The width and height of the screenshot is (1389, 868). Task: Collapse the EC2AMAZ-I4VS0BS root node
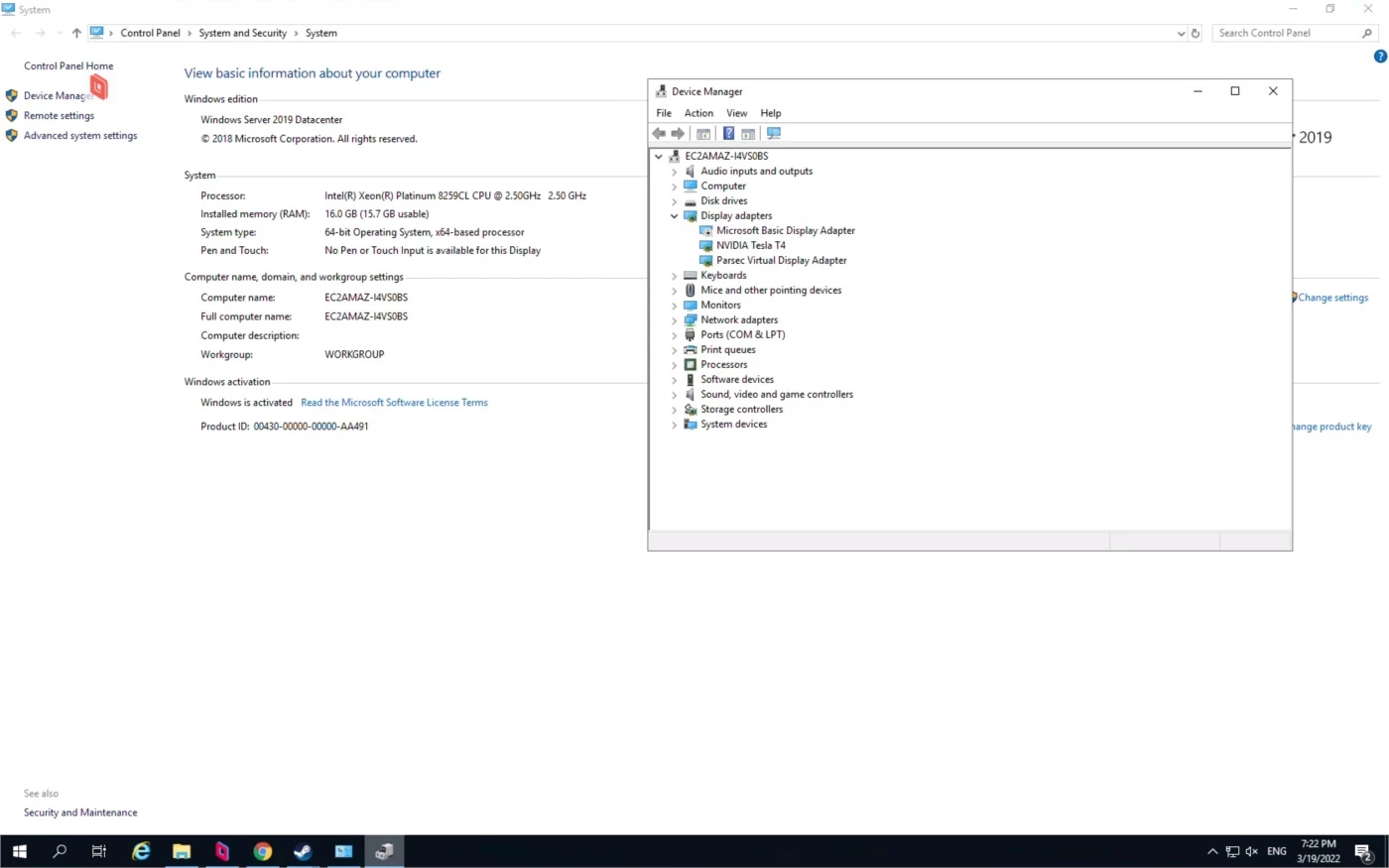pyautogui.click(x=658, y=156)
